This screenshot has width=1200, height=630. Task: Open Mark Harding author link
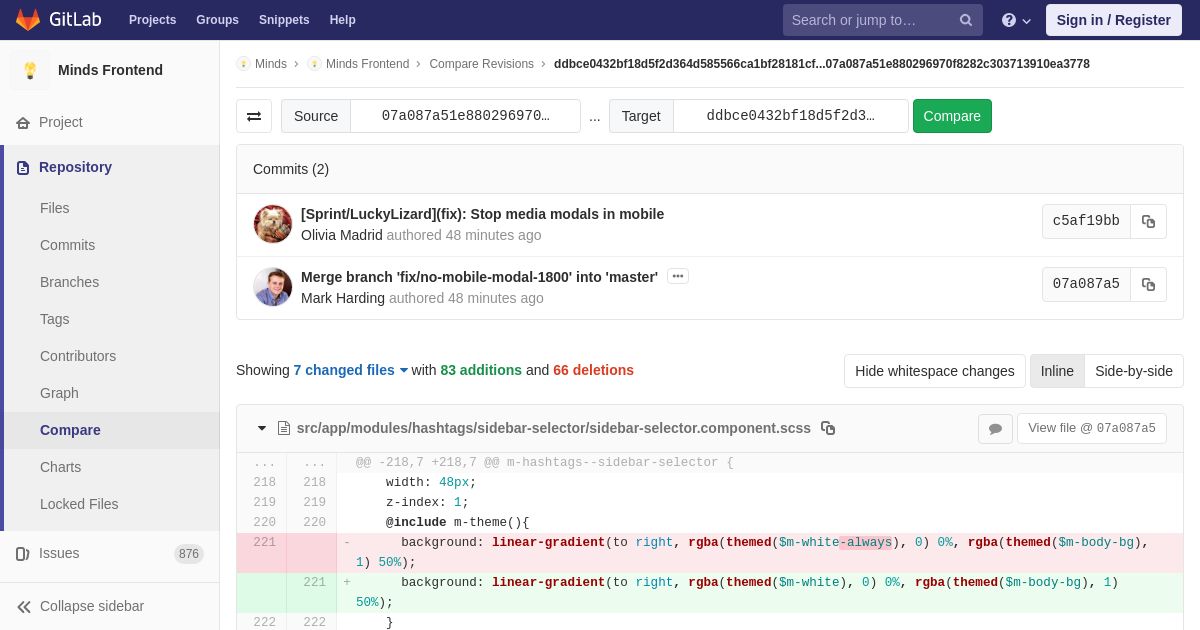[343, 298]
